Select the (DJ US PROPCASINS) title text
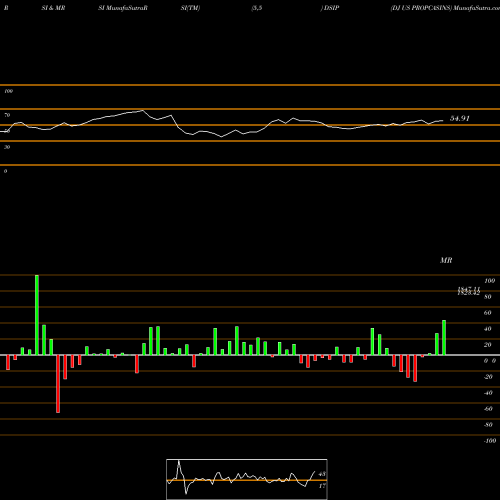The width and height of the screenshot is (500, 500). (421, 8)
